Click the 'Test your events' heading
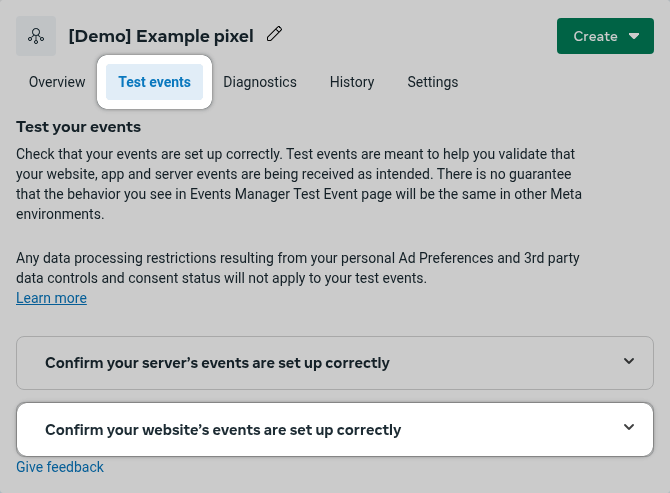This screenshot has width=670, height=493. (79, 127)
